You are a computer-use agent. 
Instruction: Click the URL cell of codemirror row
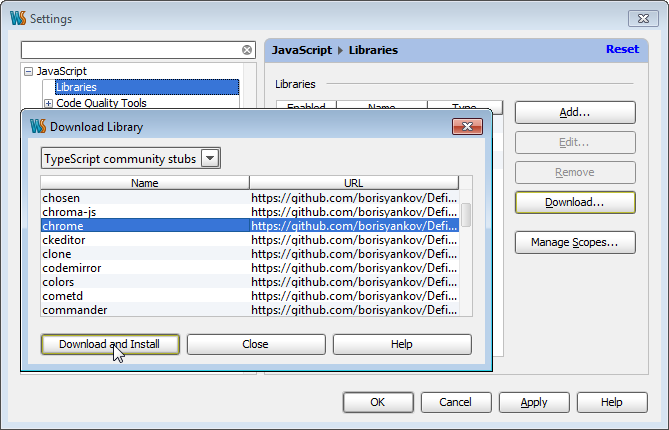pyautogui.click(x=354, y=268)
